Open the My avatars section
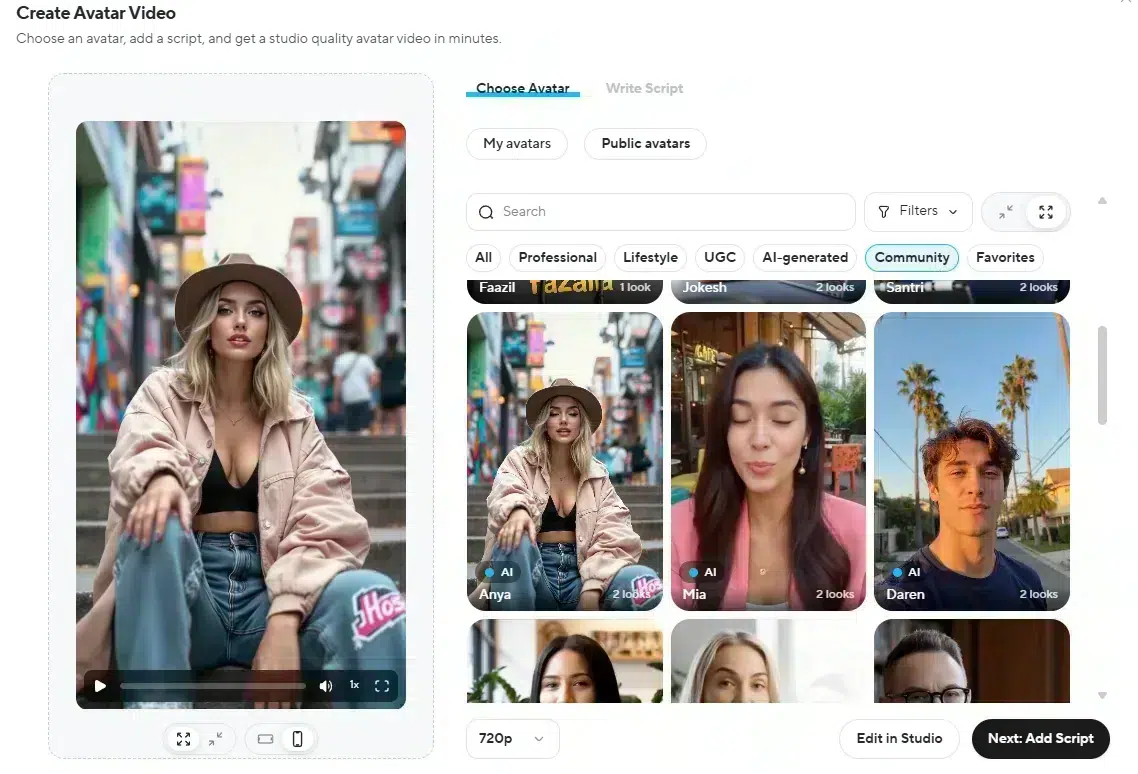Screen dimensions: 1138x774 (x=517, y=144)
